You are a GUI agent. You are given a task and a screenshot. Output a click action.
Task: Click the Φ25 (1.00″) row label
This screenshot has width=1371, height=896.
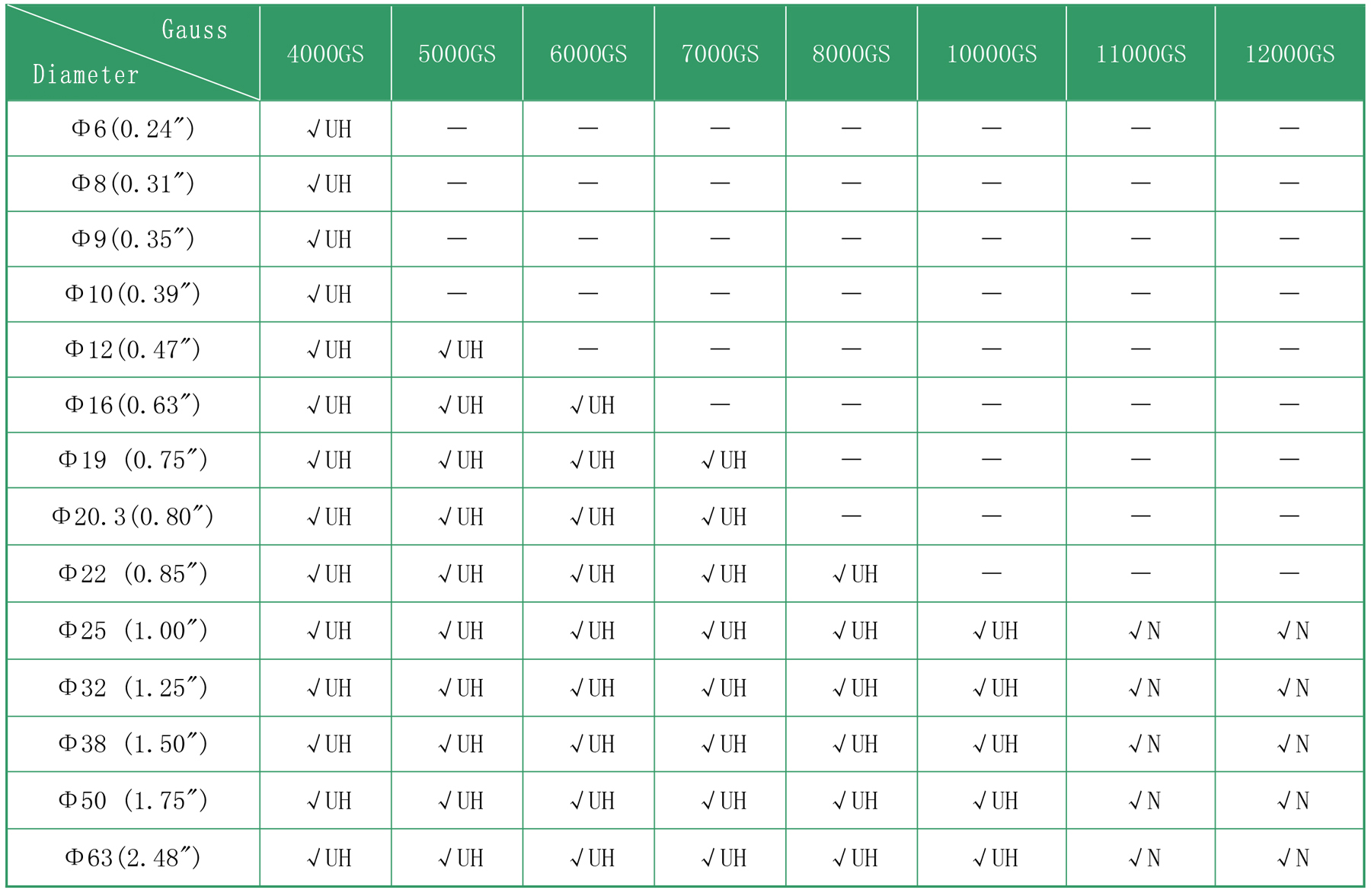[x=133, y=630]
